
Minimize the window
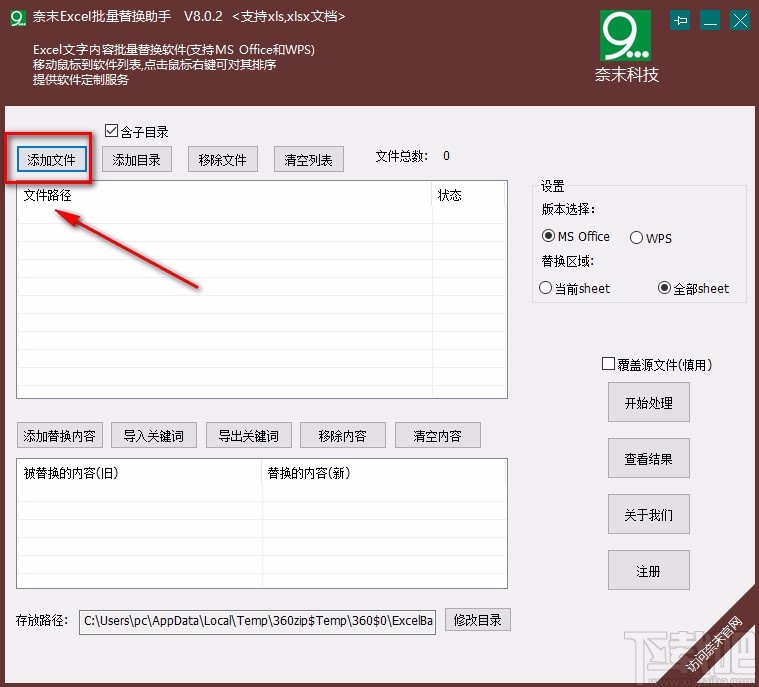click(710, 21)
